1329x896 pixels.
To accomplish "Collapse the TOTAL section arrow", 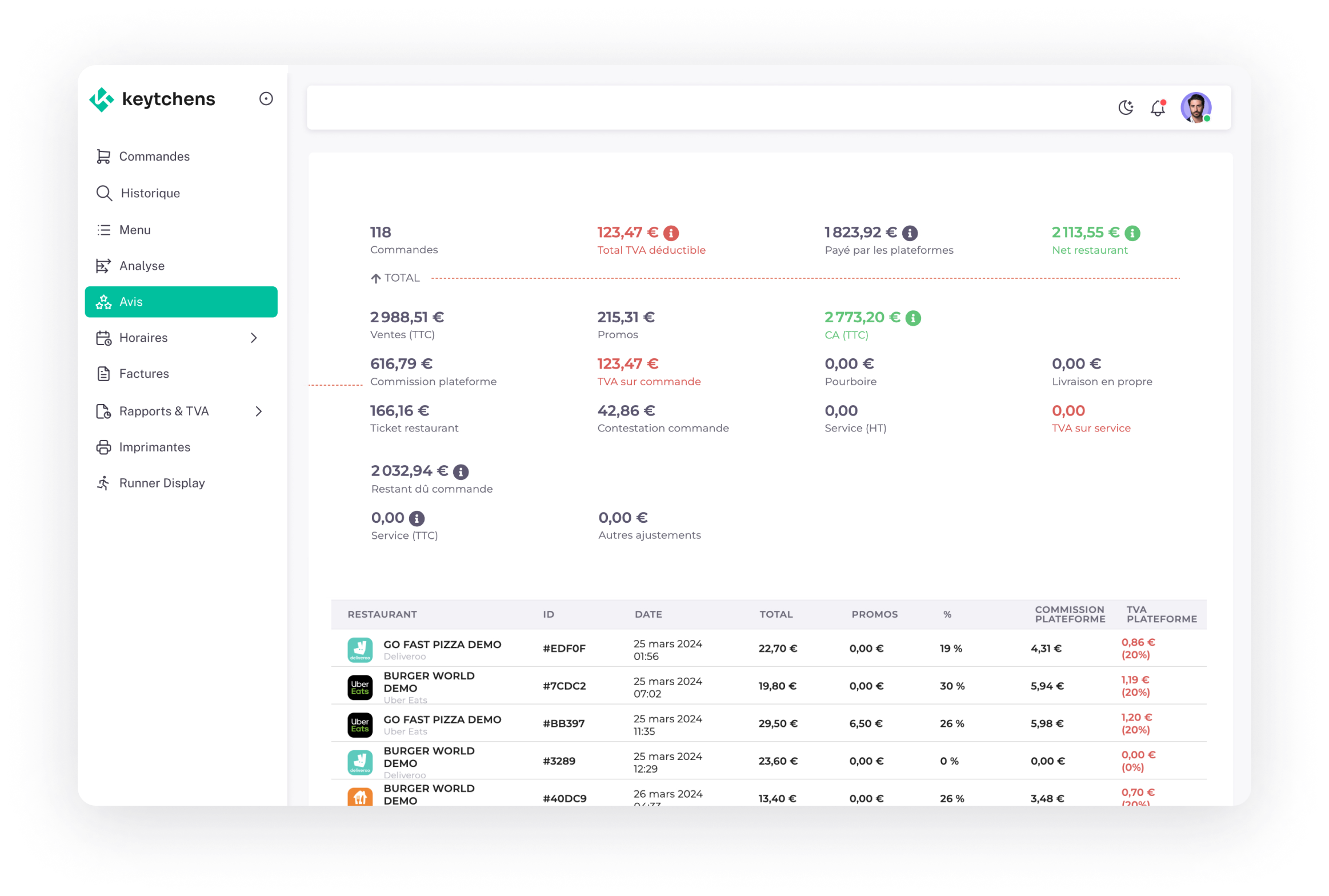I will coord(375,278).
